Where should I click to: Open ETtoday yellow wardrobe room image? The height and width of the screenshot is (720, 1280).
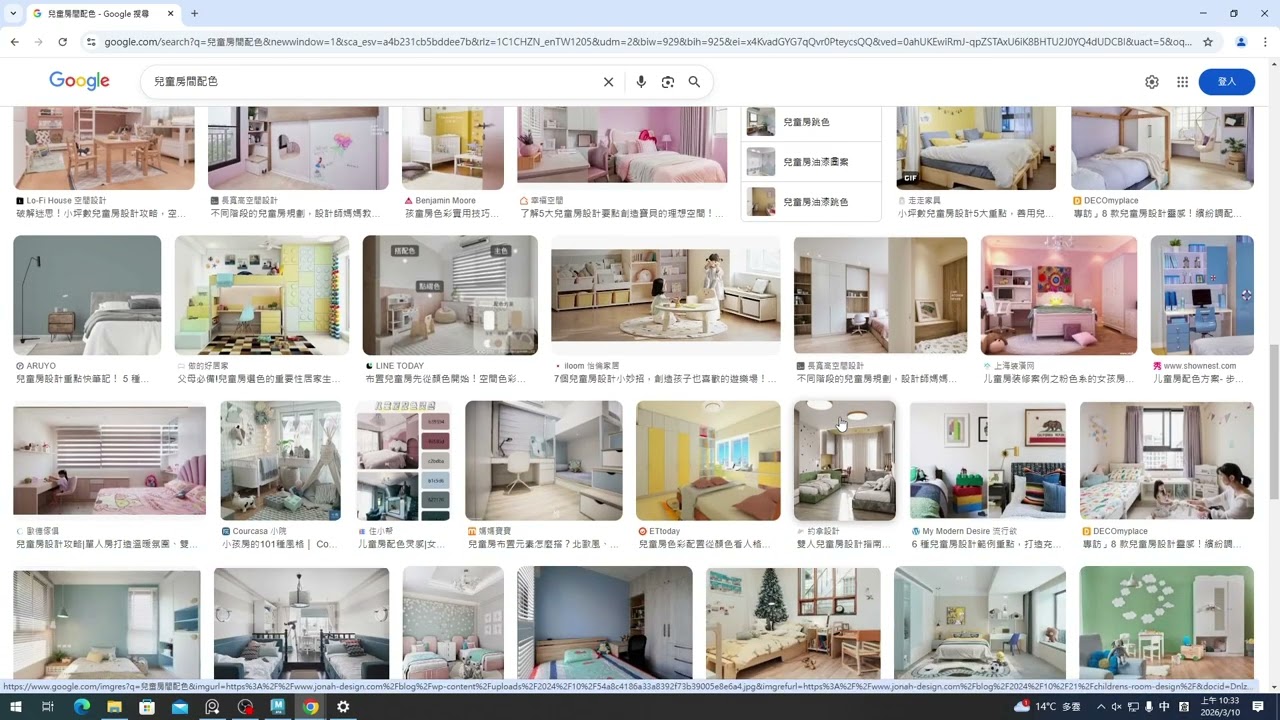point(708,461)
